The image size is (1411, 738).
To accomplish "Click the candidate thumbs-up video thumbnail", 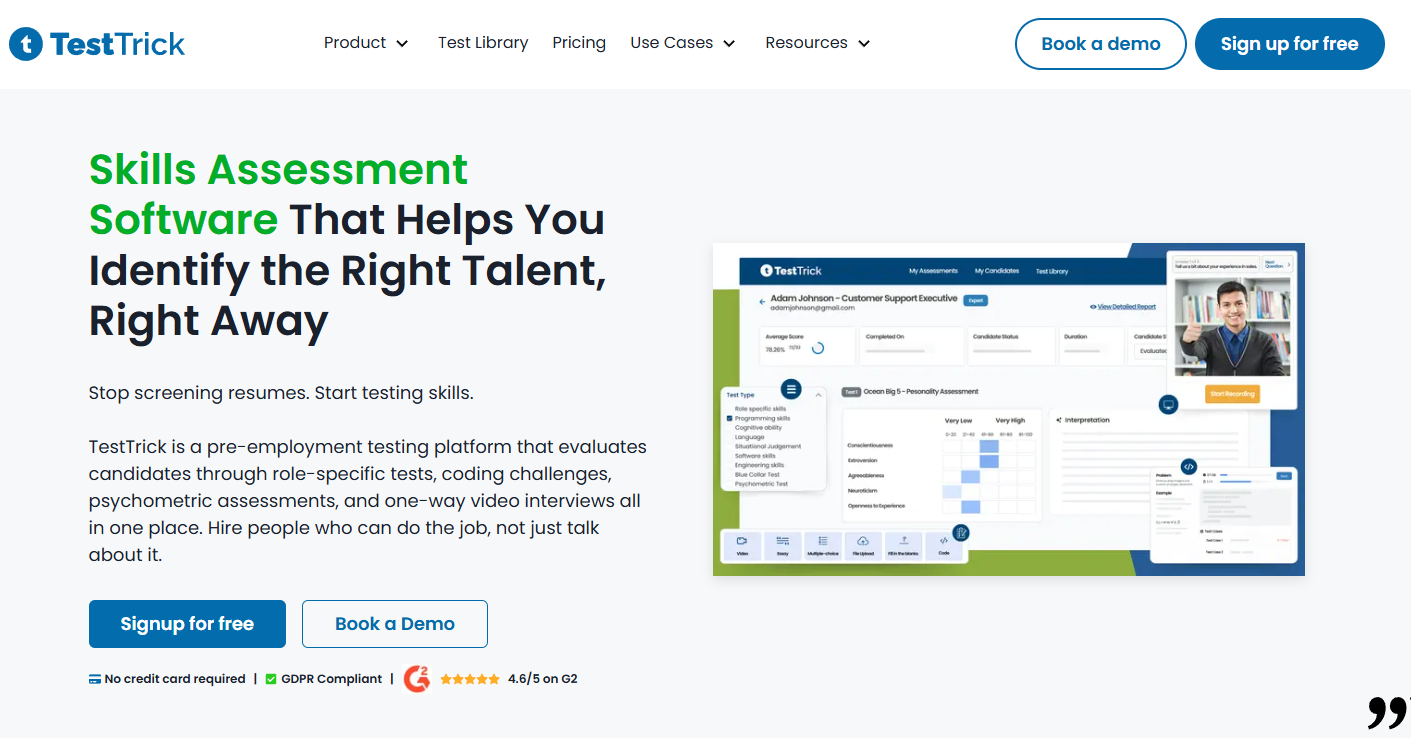I will (1232, 326).
